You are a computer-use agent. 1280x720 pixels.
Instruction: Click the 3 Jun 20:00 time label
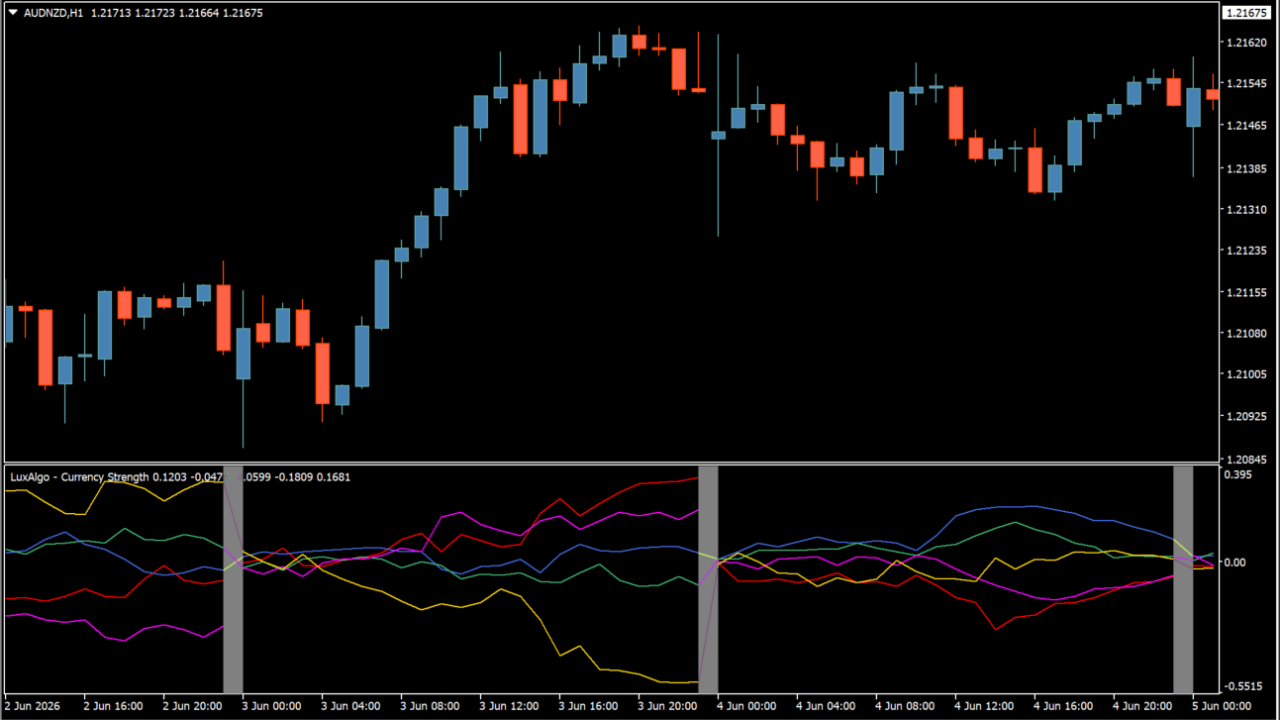pos(667,706)
